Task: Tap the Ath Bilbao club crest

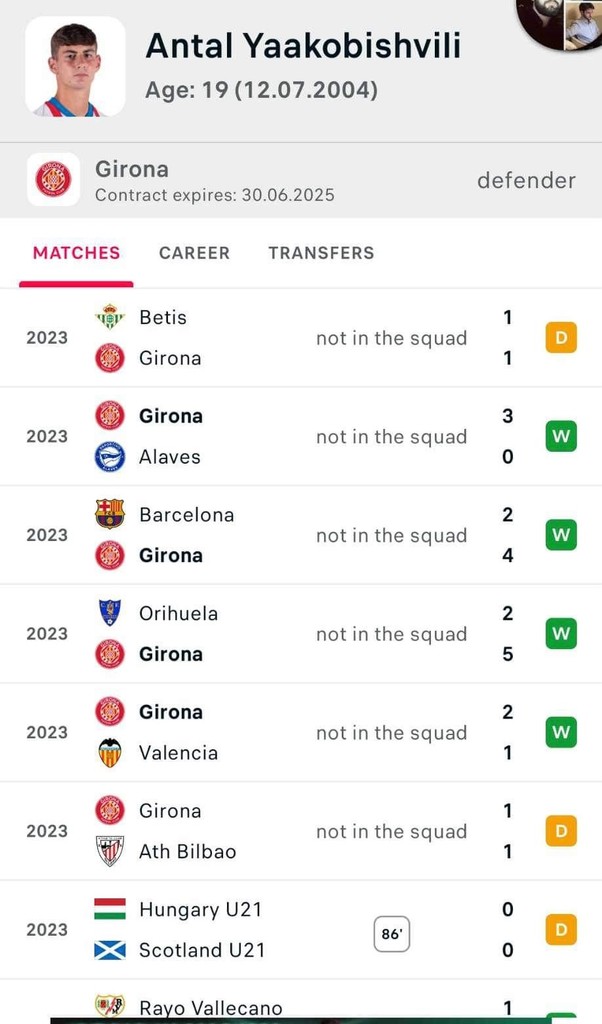Action: [110, 851]
